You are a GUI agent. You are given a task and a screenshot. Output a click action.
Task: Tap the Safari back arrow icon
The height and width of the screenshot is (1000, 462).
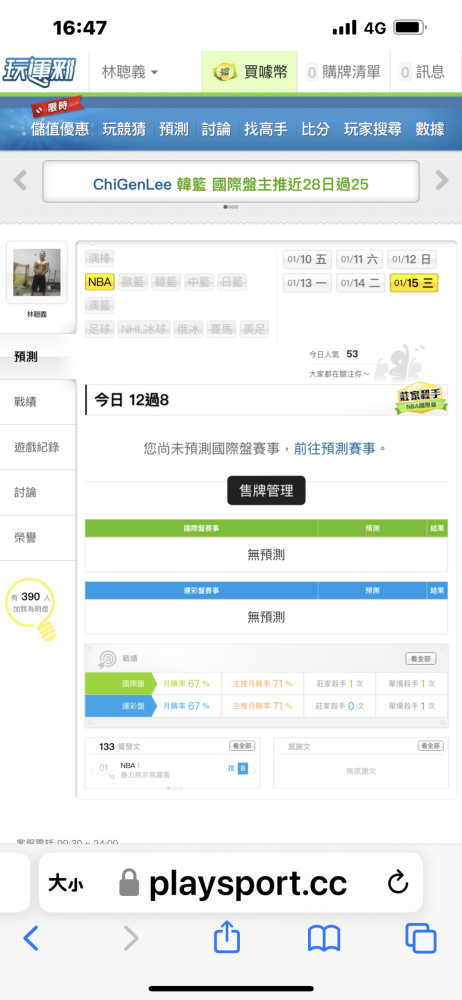(31, 938)
